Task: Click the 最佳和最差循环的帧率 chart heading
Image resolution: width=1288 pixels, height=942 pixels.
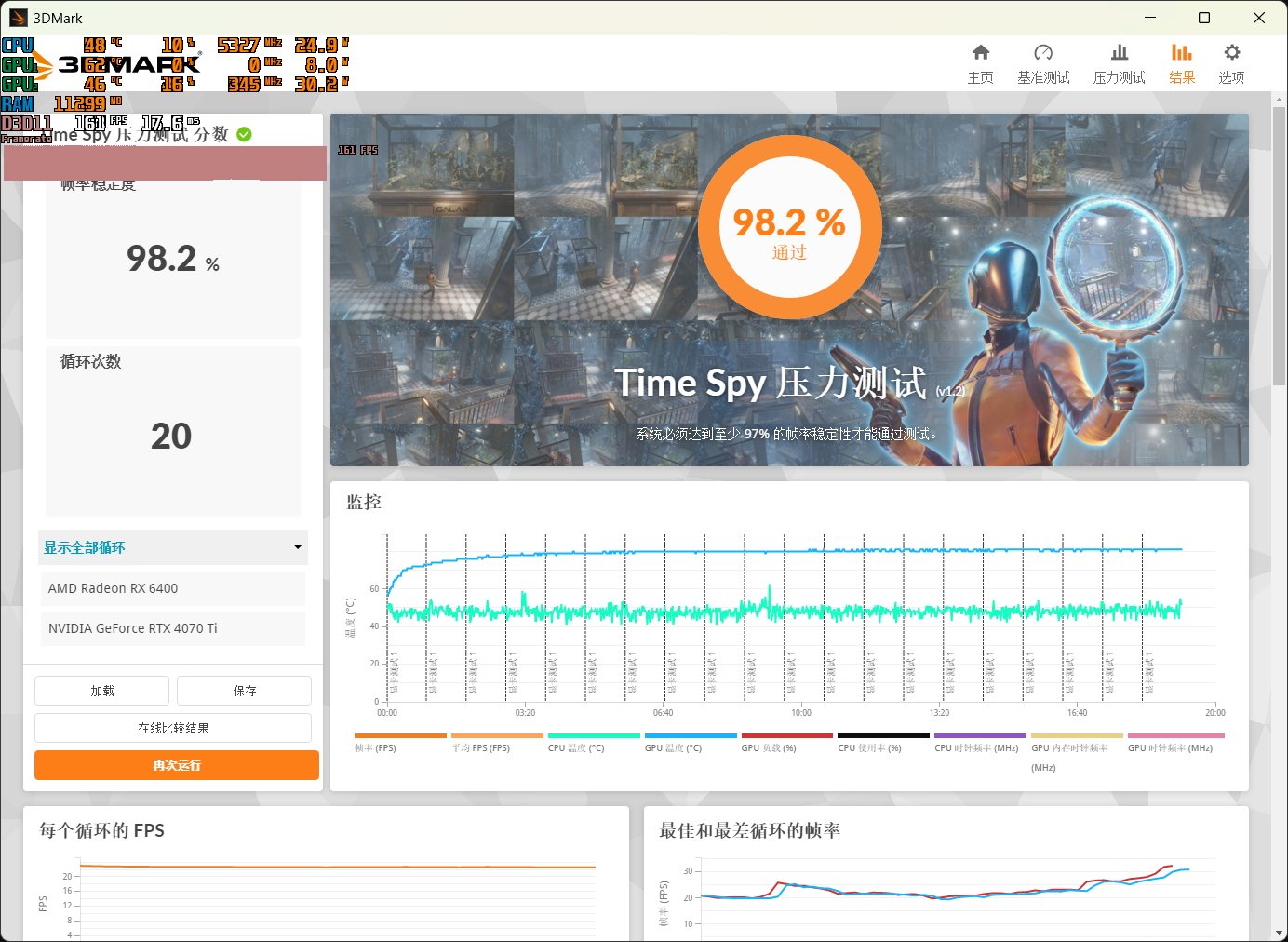Action: pos(749,830)
